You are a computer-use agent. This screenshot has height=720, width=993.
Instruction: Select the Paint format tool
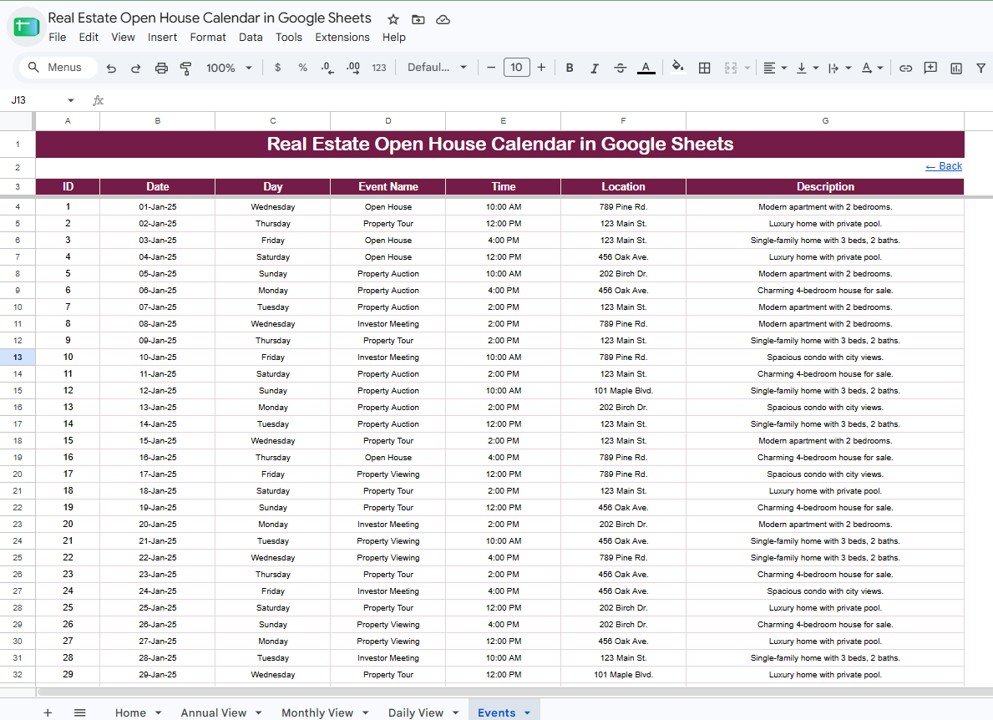tap(186, 68)
